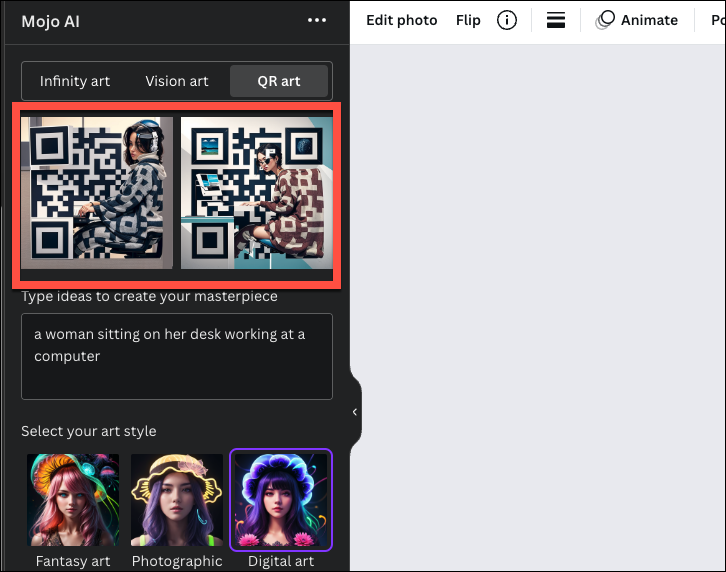
Task: Click the 'Mojo AI' panel title
Action: (50, 21)
